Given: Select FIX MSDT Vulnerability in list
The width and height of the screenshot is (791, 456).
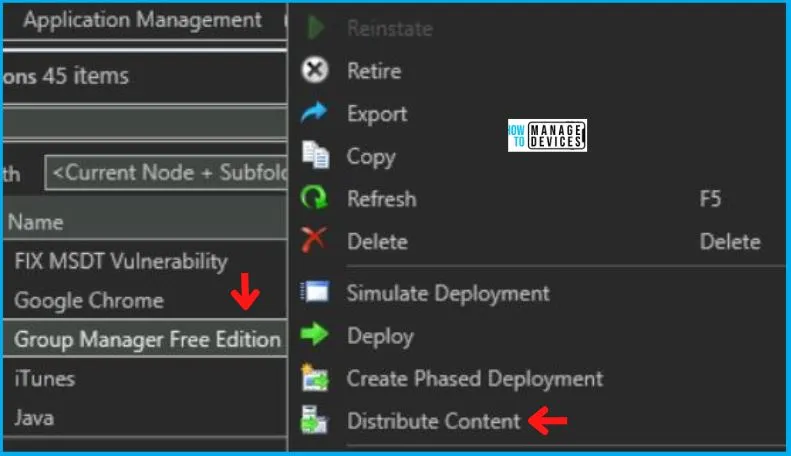Looking at the screenshot, I should pyautogui.click(x=120, y=261).
